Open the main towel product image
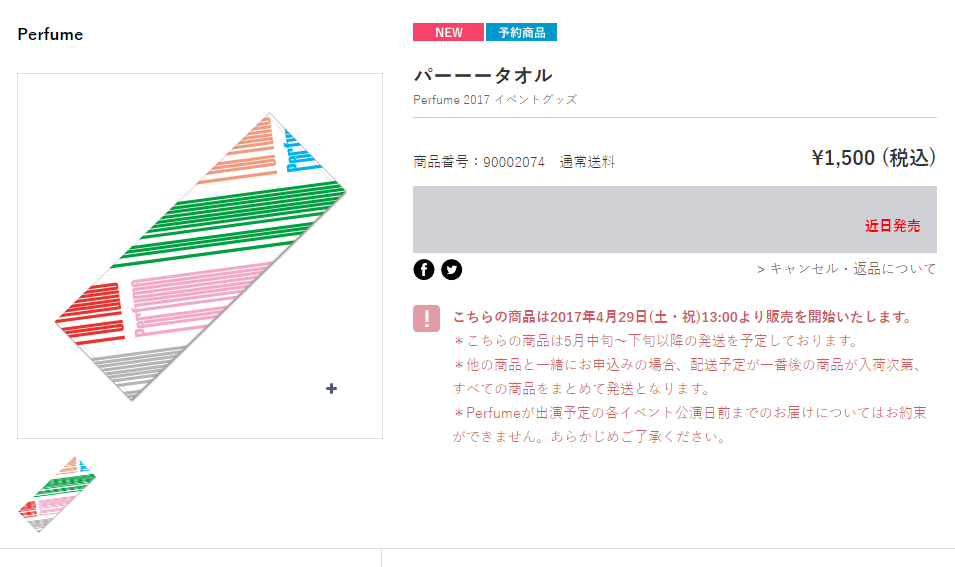Image resolution: width=955 pixels, height=567 pixels. point(200,256)
